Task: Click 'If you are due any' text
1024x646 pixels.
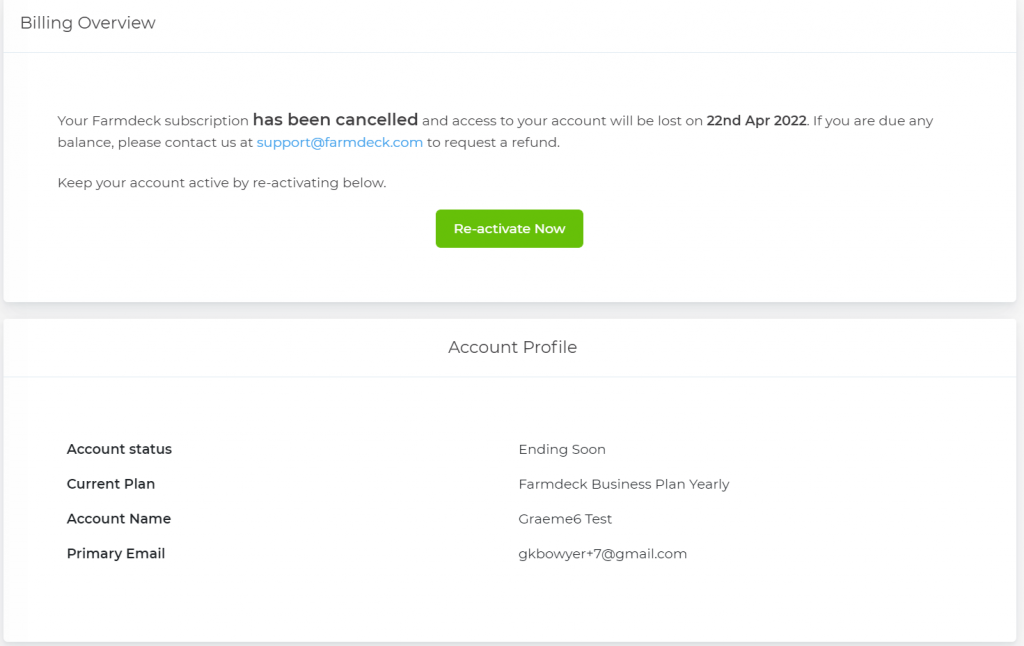Action: pos(873,121)
